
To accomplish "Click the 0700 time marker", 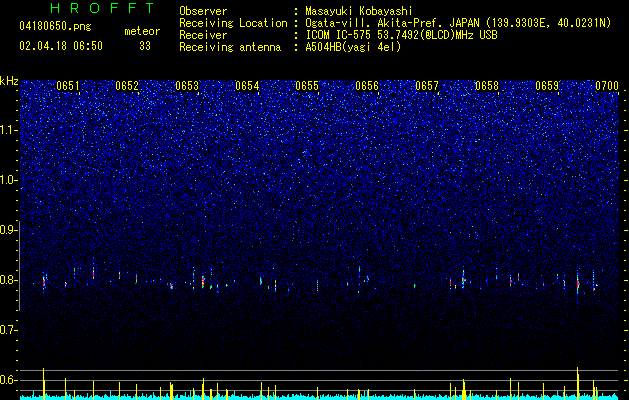I will (607, 86).
